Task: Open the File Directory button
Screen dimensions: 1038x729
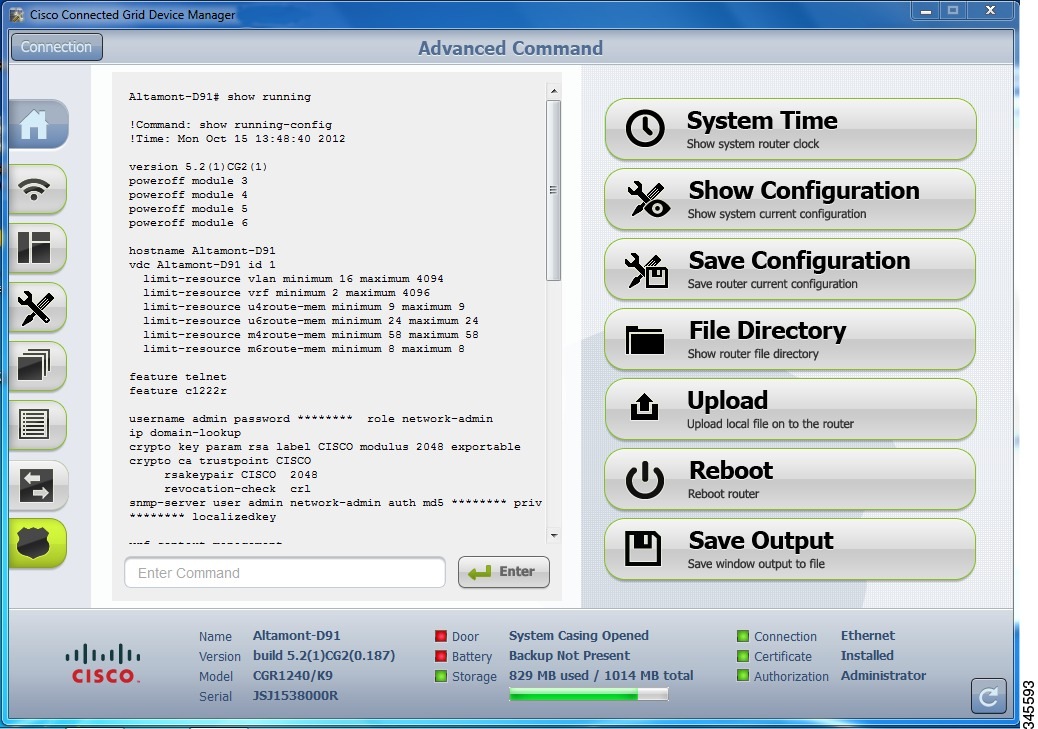Action: (790, 339)
